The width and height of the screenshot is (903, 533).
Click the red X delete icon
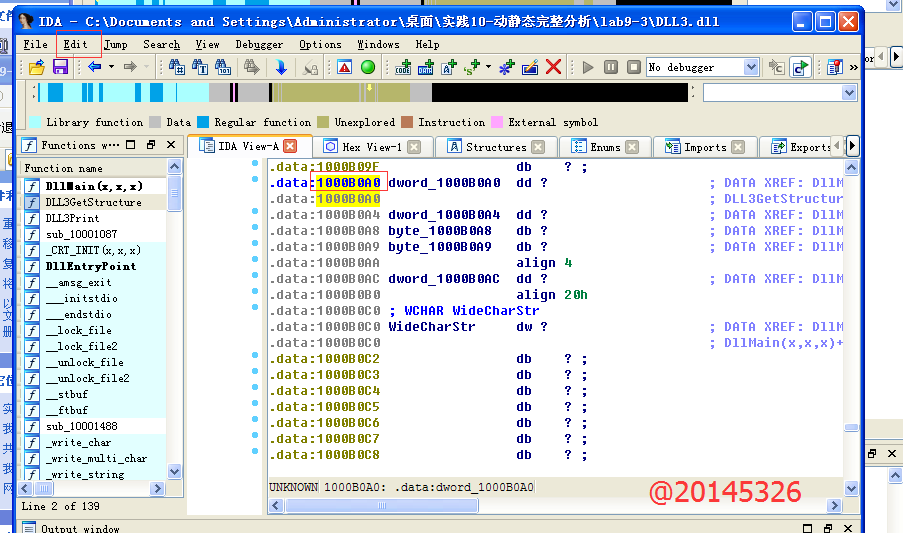tap(553, 67)
